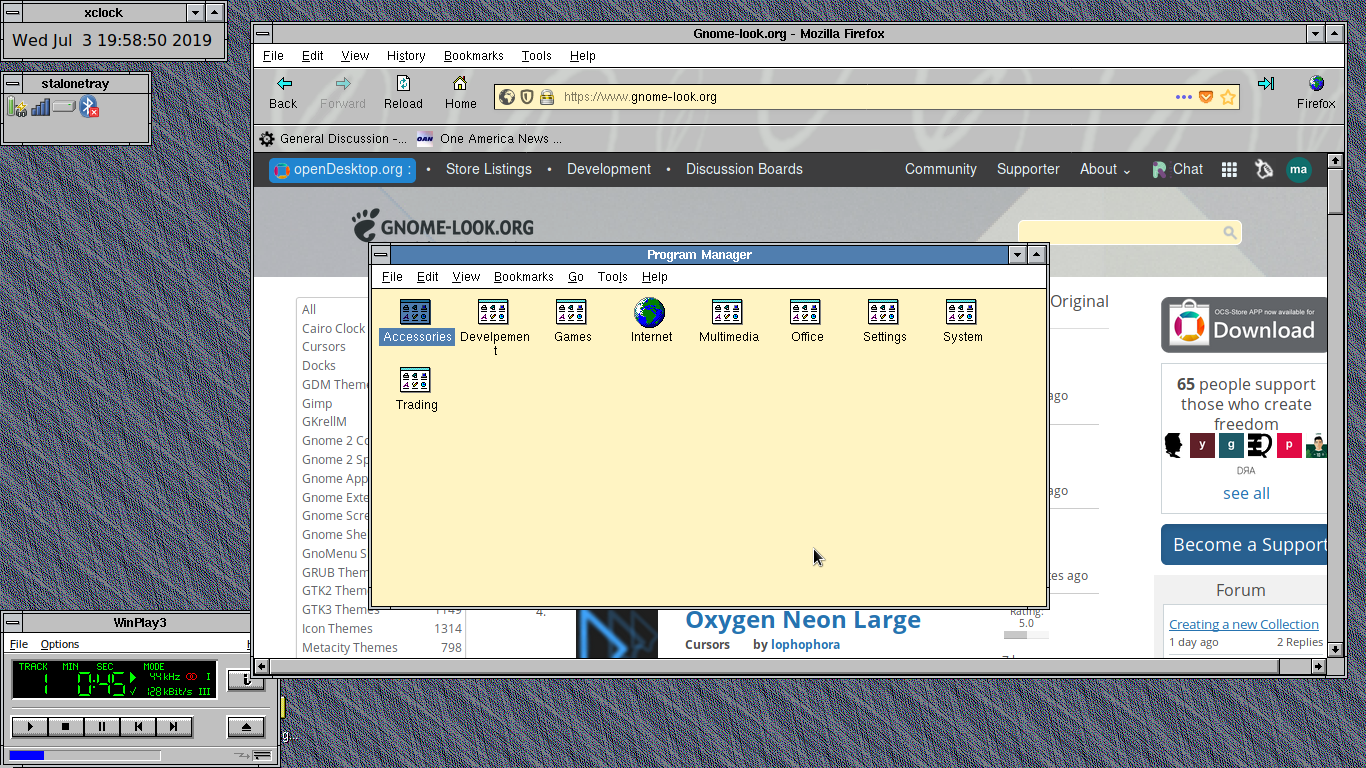Open the xclock window menu button

[x=14, y=13]
